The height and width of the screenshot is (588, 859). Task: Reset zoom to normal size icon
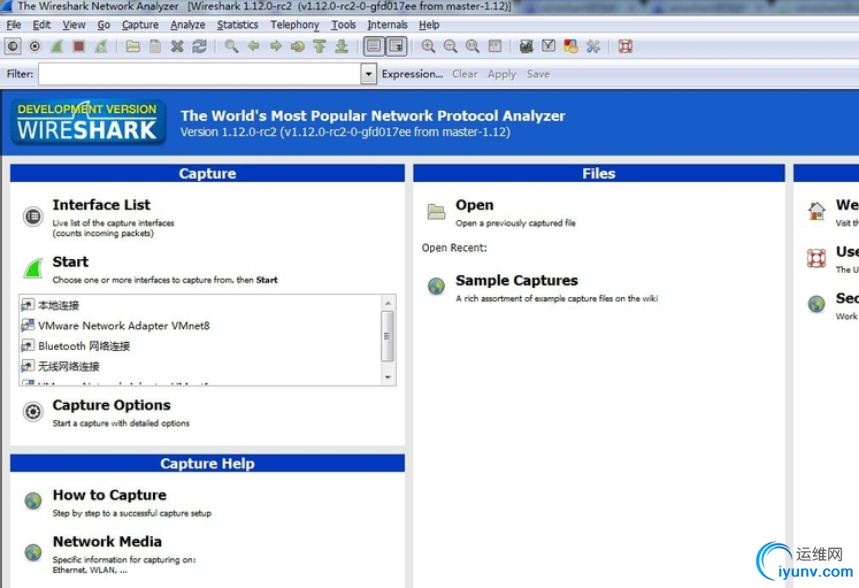click(472, 47)
